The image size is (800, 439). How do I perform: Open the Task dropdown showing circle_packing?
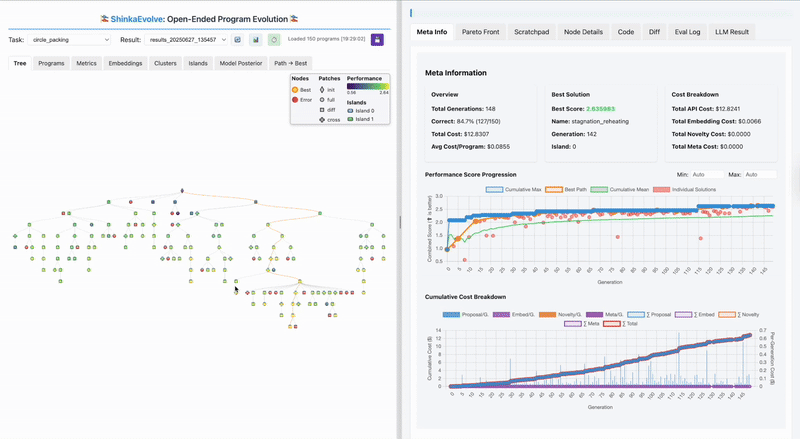(68, 39)
